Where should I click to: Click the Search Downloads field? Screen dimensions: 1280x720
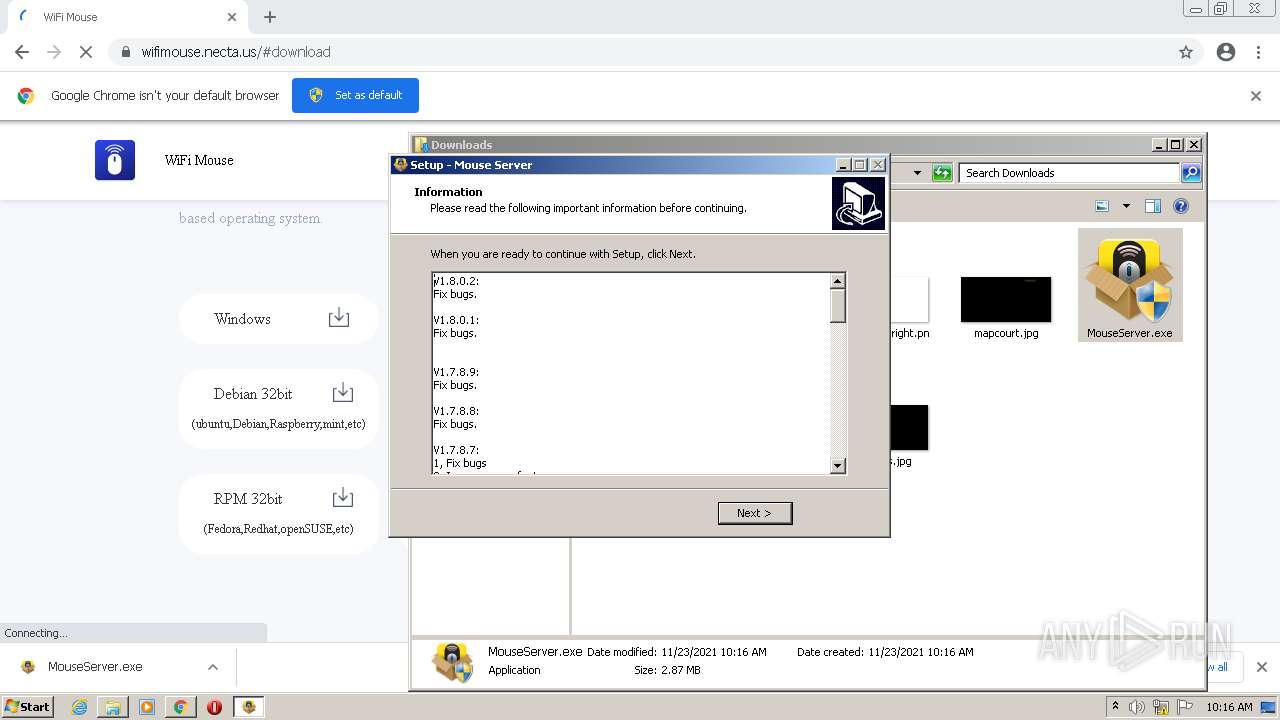pyautogui.click(x=1069, y=173)
